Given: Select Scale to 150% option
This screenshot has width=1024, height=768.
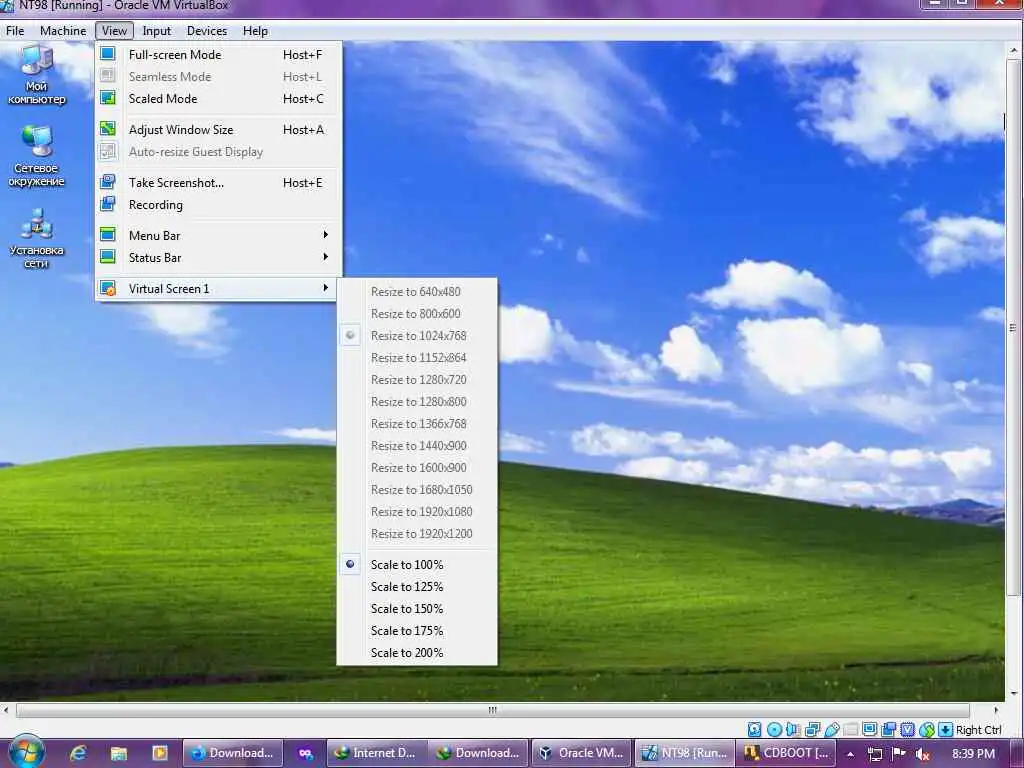Looking at the screenshot, I should click(x=417, y=609).
